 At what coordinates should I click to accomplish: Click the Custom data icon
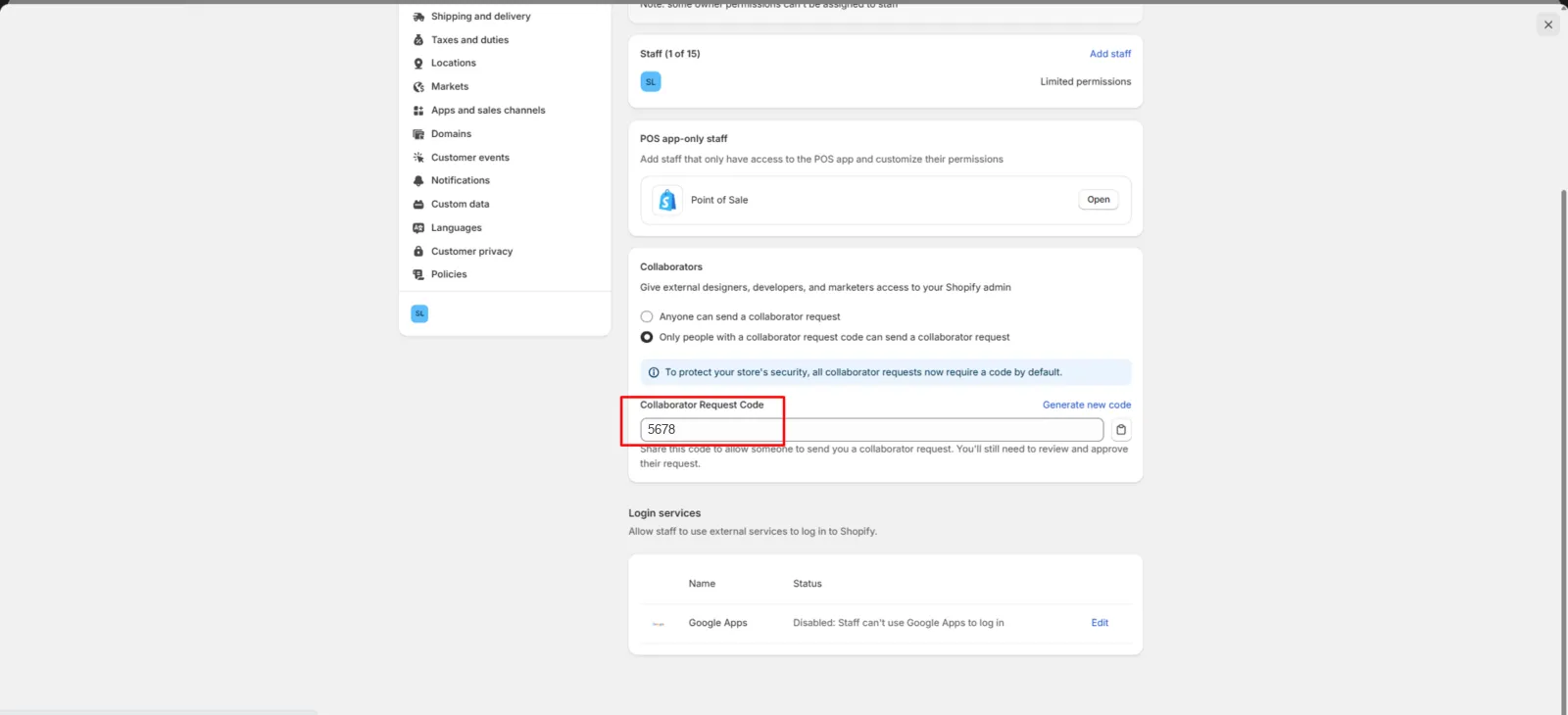tap(418, 205)
